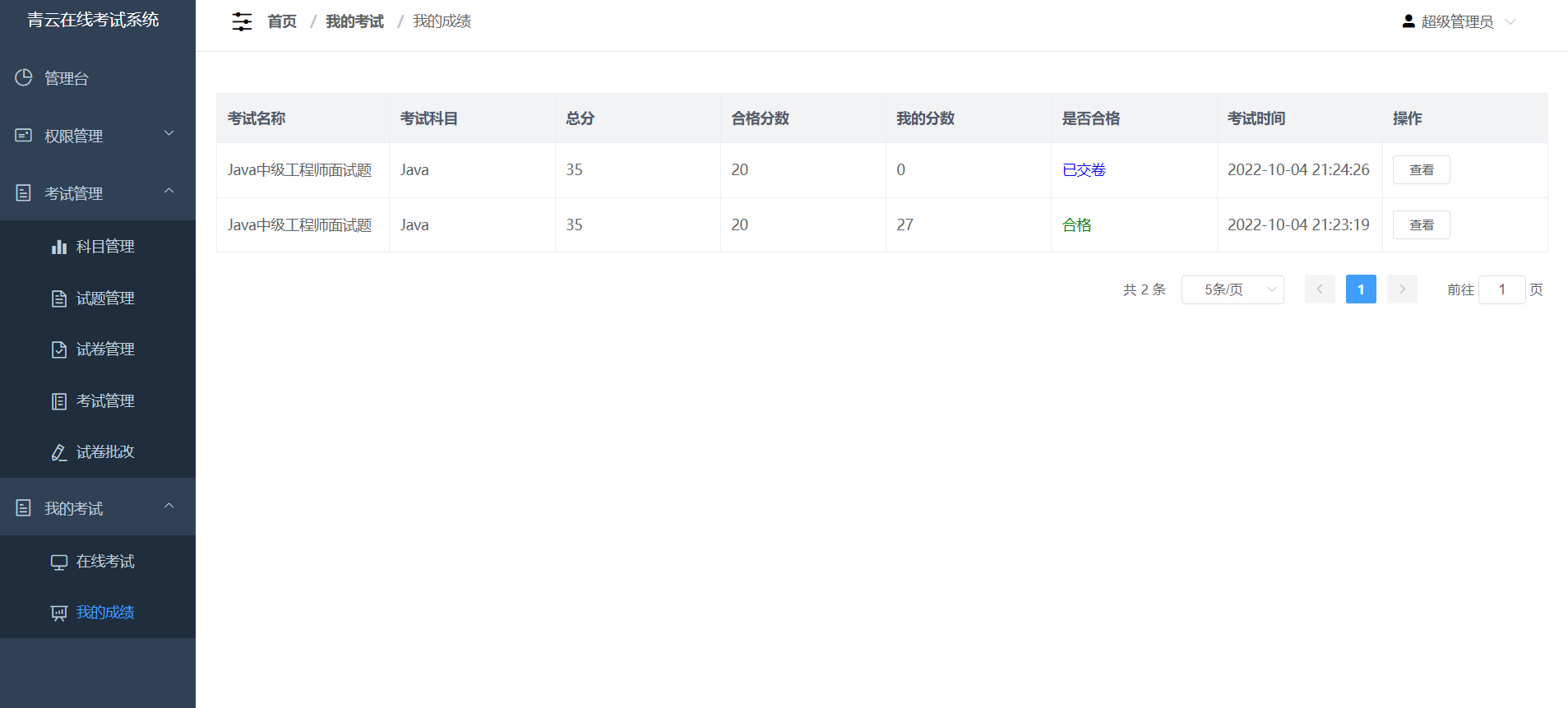
Task: Open the 在线考试 menu item
Action: [x=98, y=562]
